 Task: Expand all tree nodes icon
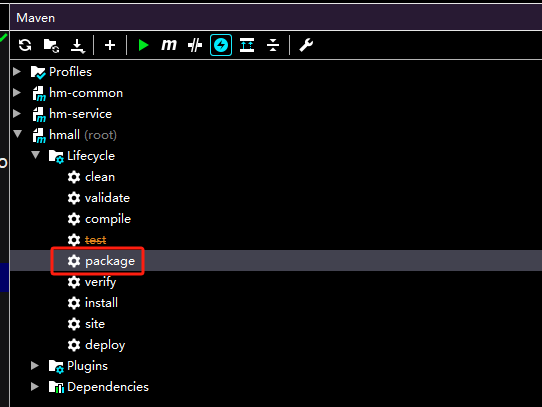247,45
